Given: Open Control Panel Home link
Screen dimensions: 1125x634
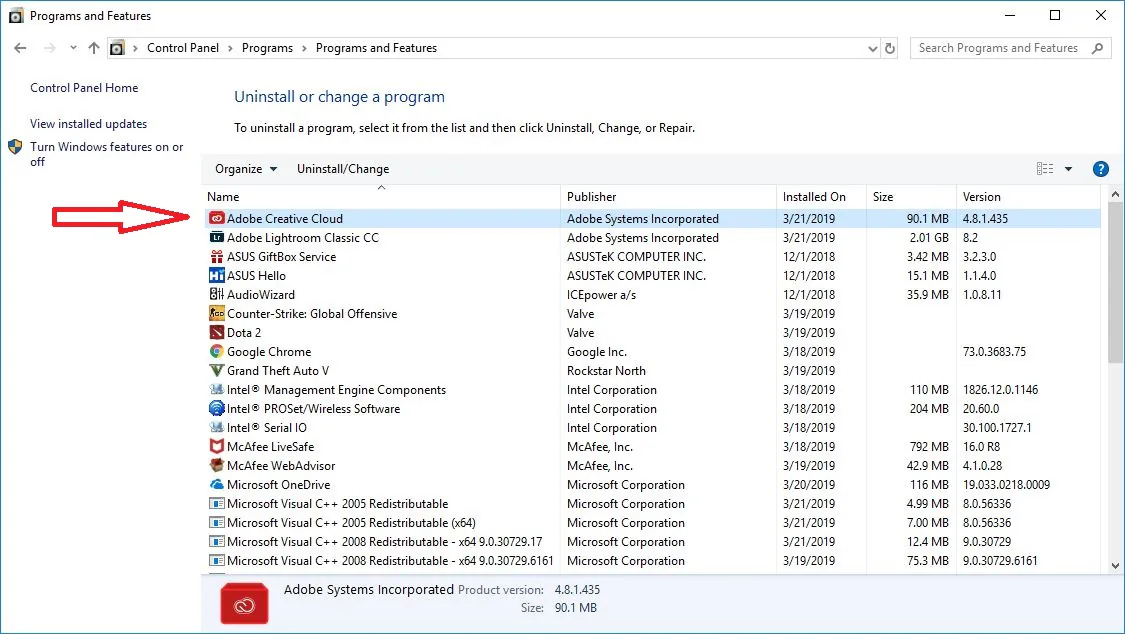Looking at the screenshot, I should [x=84, y=87].
